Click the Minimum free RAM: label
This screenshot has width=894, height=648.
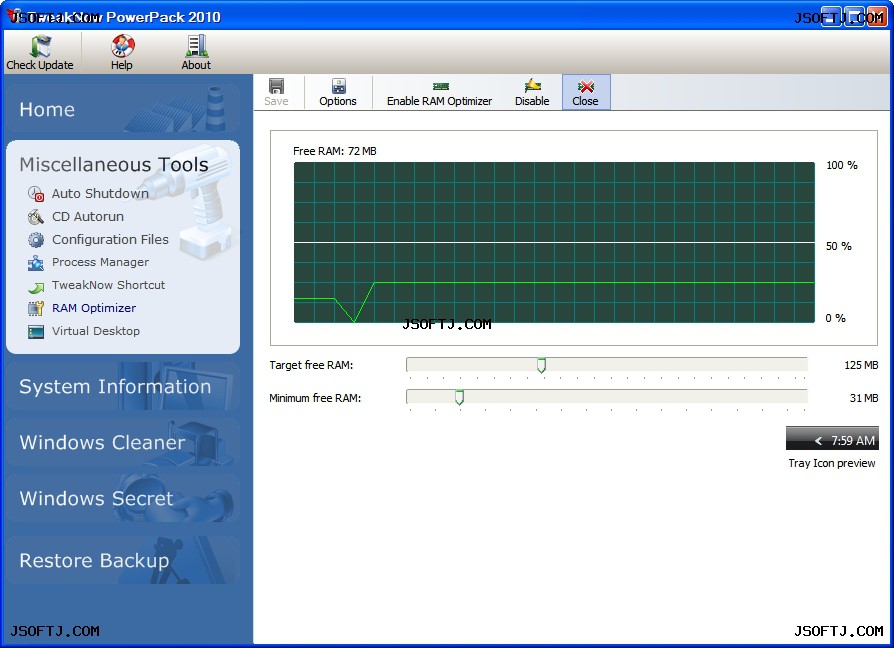pyautogui.click(x=315, y=398)
